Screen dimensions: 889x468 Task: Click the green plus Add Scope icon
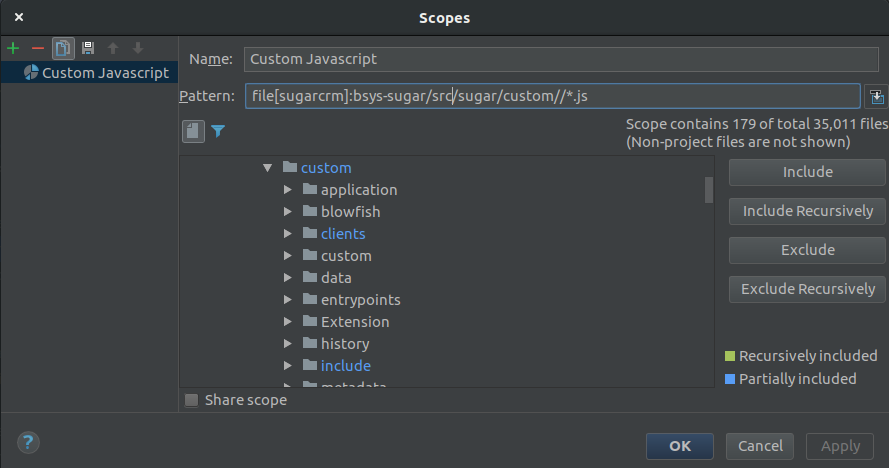(x=13, y=48)
